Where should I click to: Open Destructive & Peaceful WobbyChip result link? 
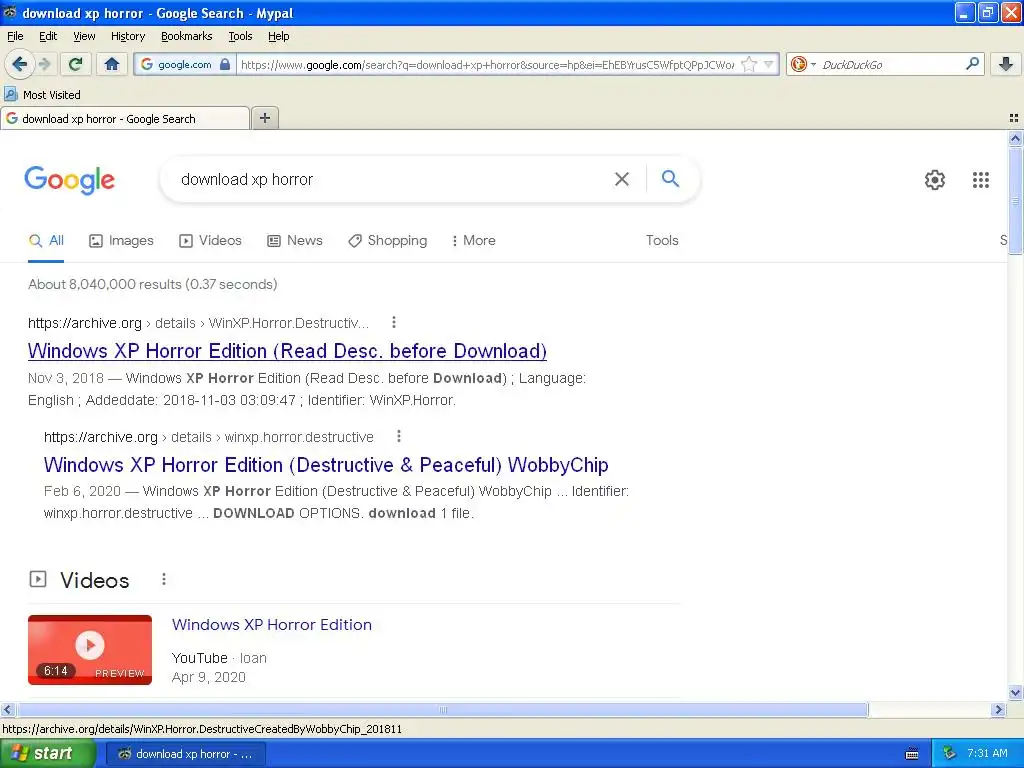tap(326, 465)
